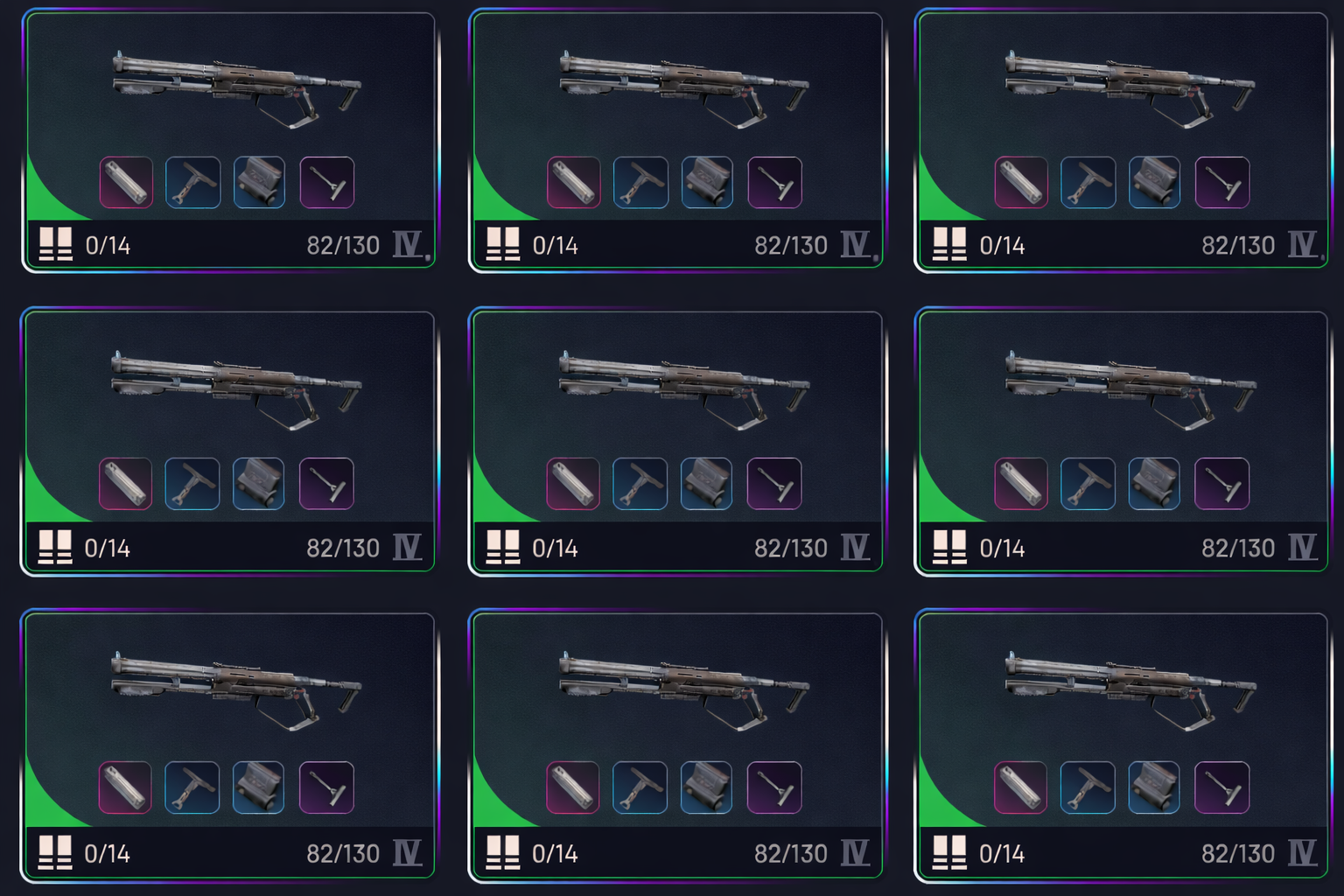Screen dimensions: 1344x896
Task: Click the 0/14 ammo count on bottom-left card
Action: click(x=107, y=853)
